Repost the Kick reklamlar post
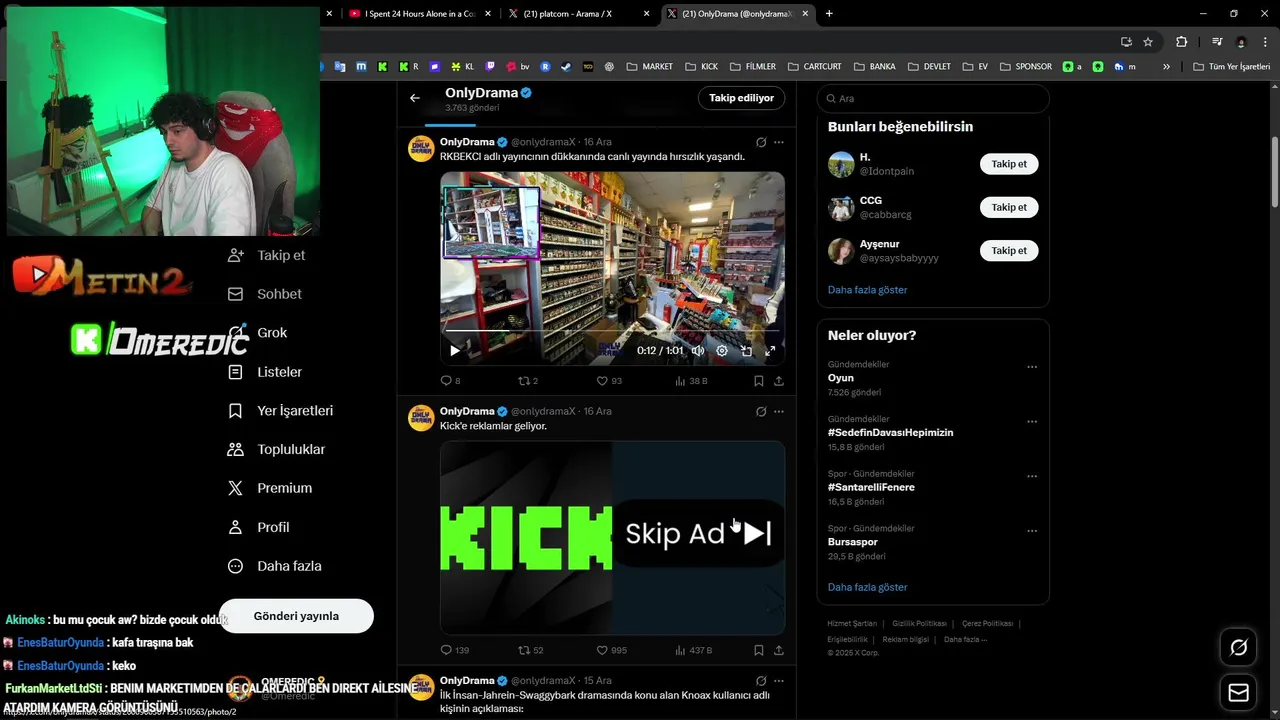 tap(530, 650)
